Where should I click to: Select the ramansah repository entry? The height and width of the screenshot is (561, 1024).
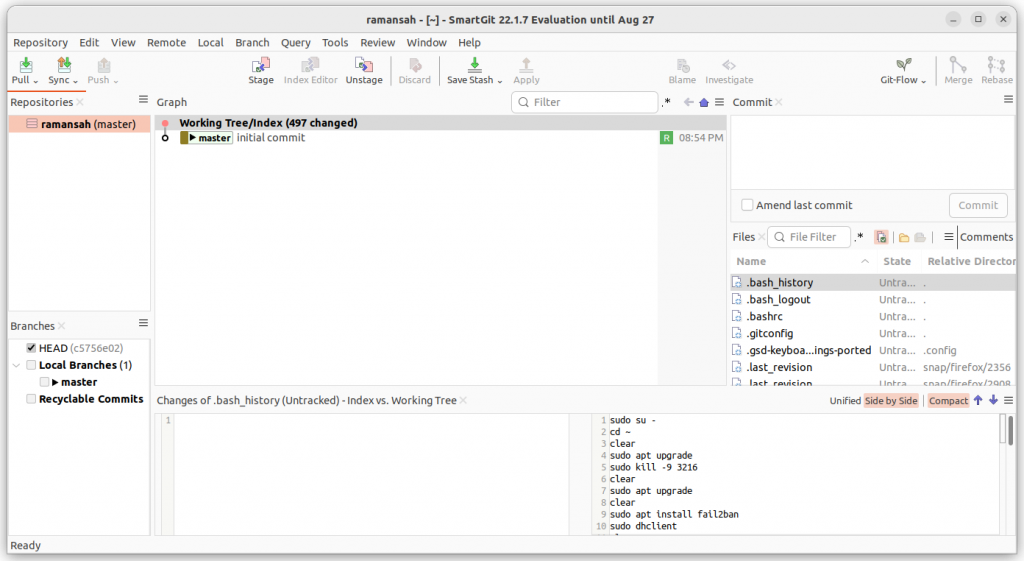click(x=80, y=124)
